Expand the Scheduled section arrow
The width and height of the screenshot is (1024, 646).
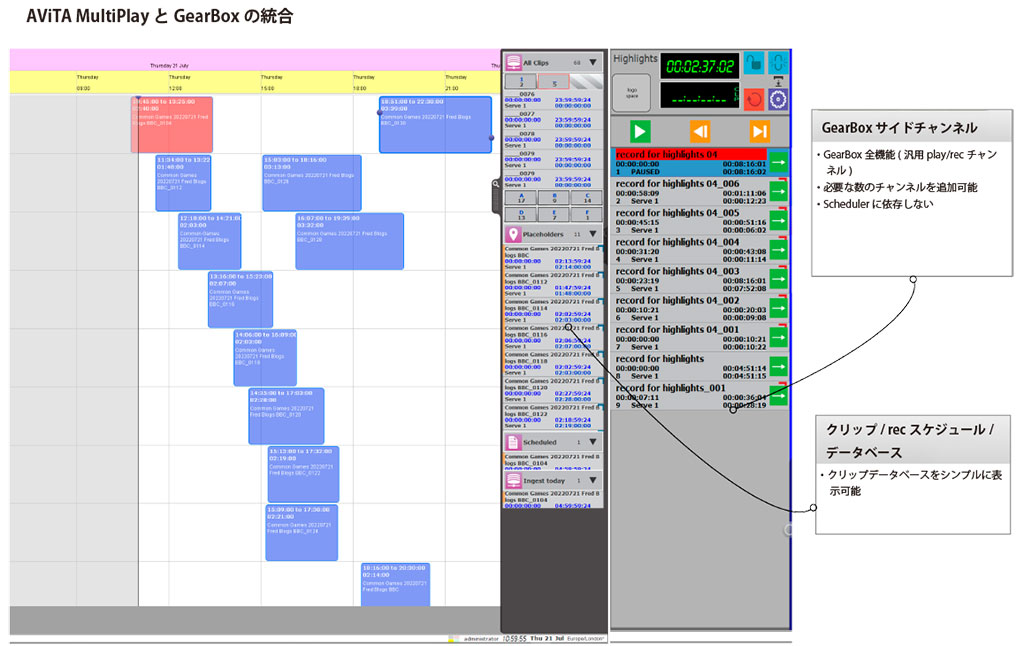pos(593,441)
